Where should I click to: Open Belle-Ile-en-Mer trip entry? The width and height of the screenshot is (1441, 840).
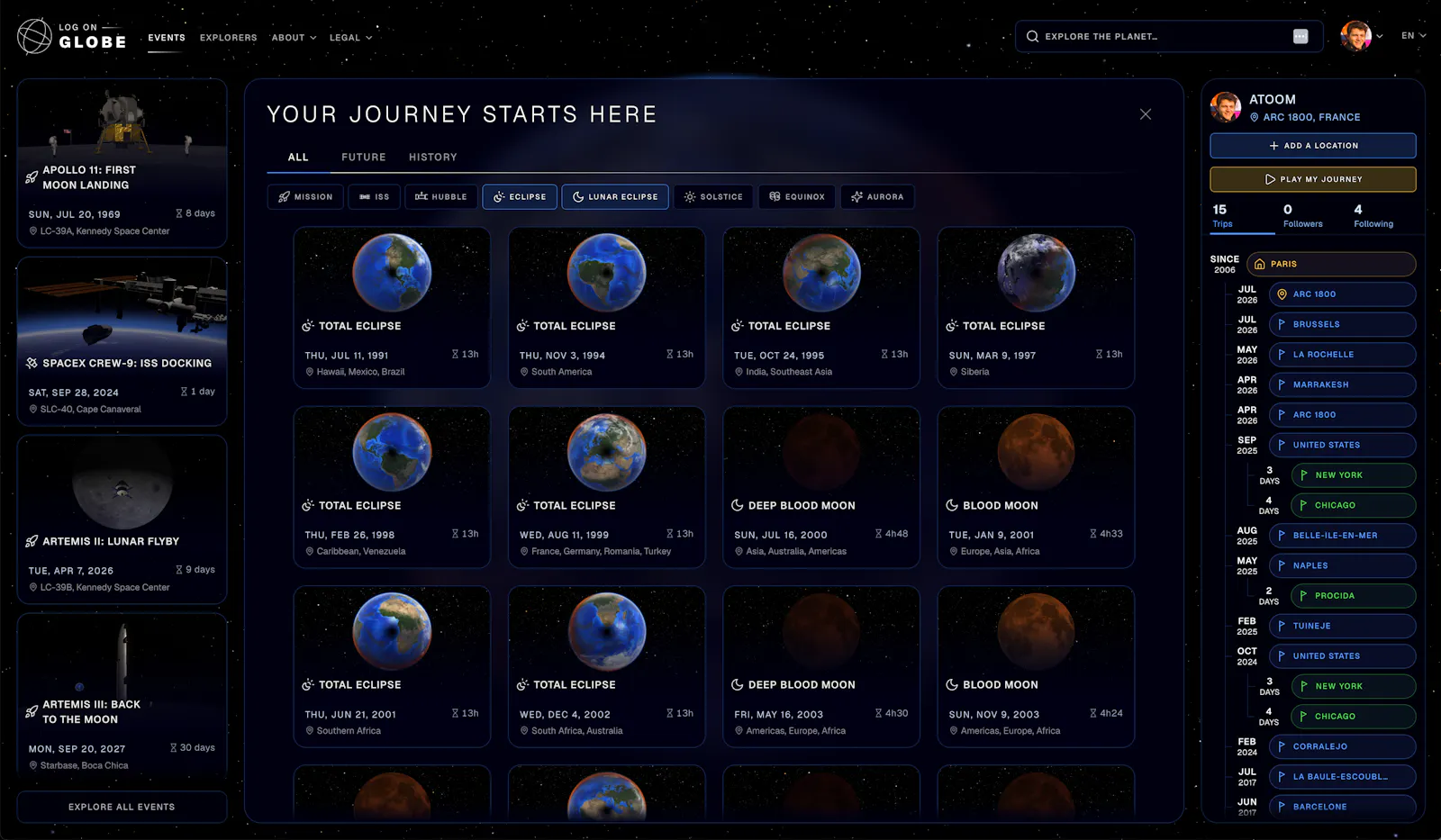[1343, 536]
